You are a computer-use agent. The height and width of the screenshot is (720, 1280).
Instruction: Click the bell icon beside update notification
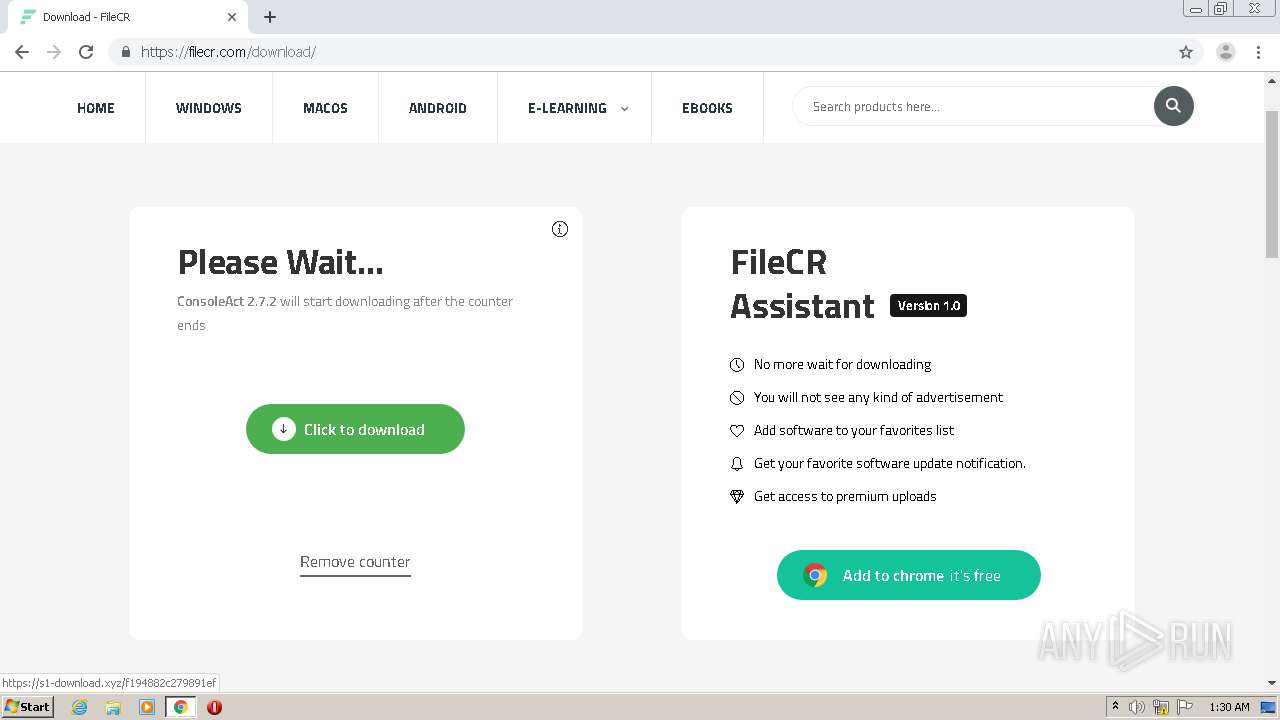pyautogui.click(x=737, y=464)
